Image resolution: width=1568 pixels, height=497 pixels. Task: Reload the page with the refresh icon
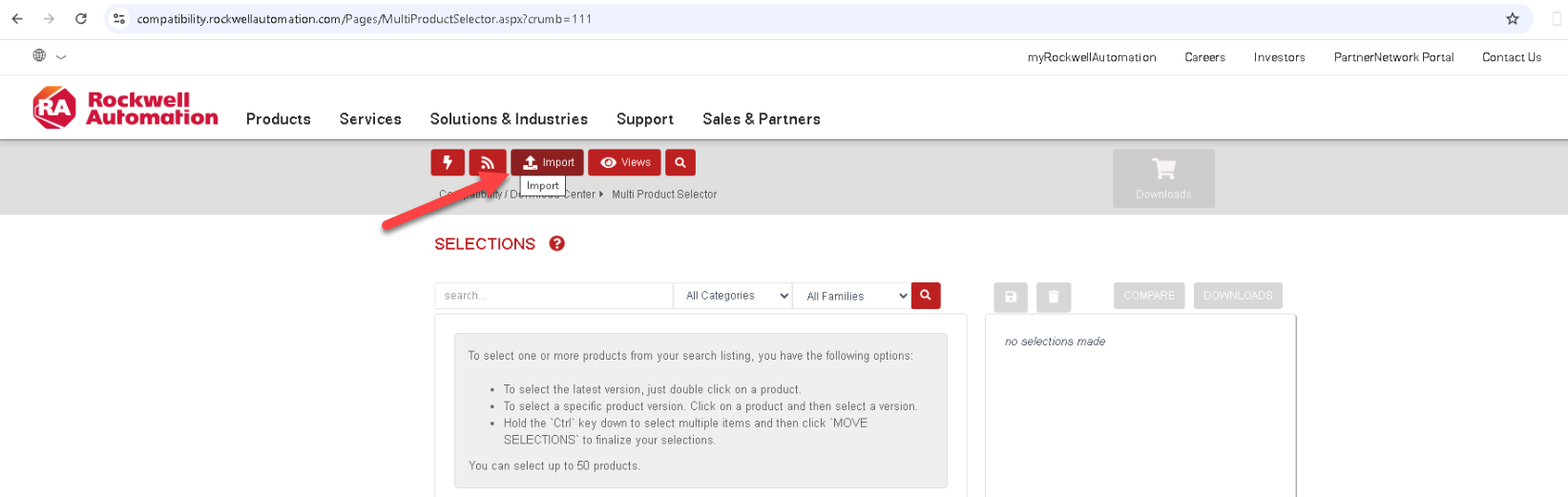coord(81,19)
